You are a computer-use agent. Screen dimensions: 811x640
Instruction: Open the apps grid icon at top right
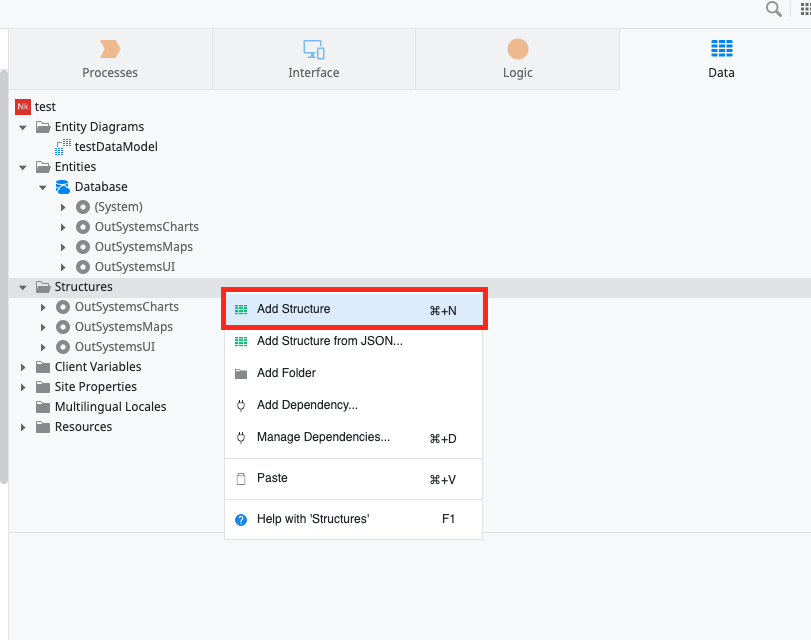tap(805, 9)
